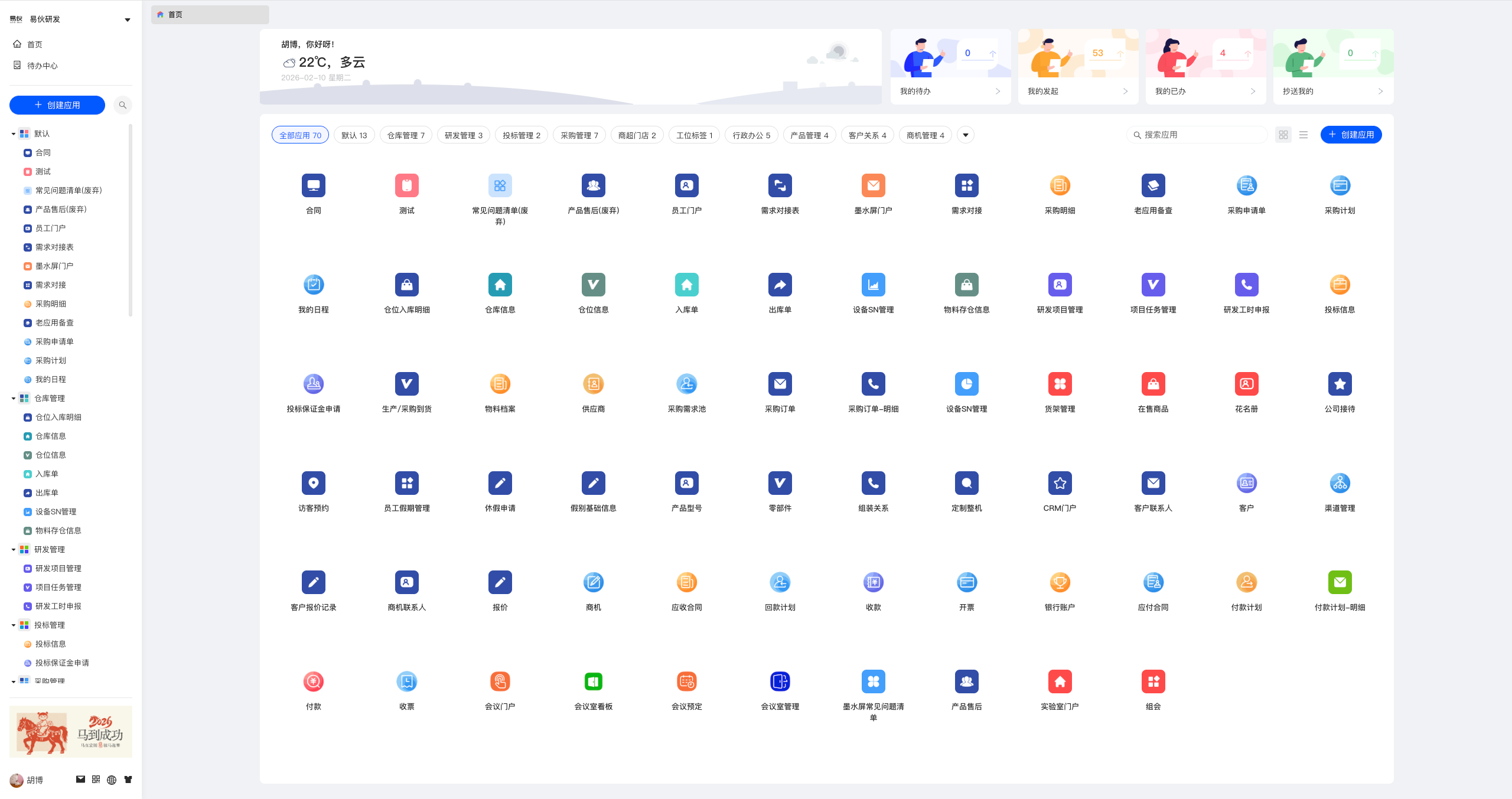Image resolution: width=1512 pixels, height=799 pixels.
Task: Click the QR code icon in the bottom bar
Action: pyautogui.click(x=96, y=780)
